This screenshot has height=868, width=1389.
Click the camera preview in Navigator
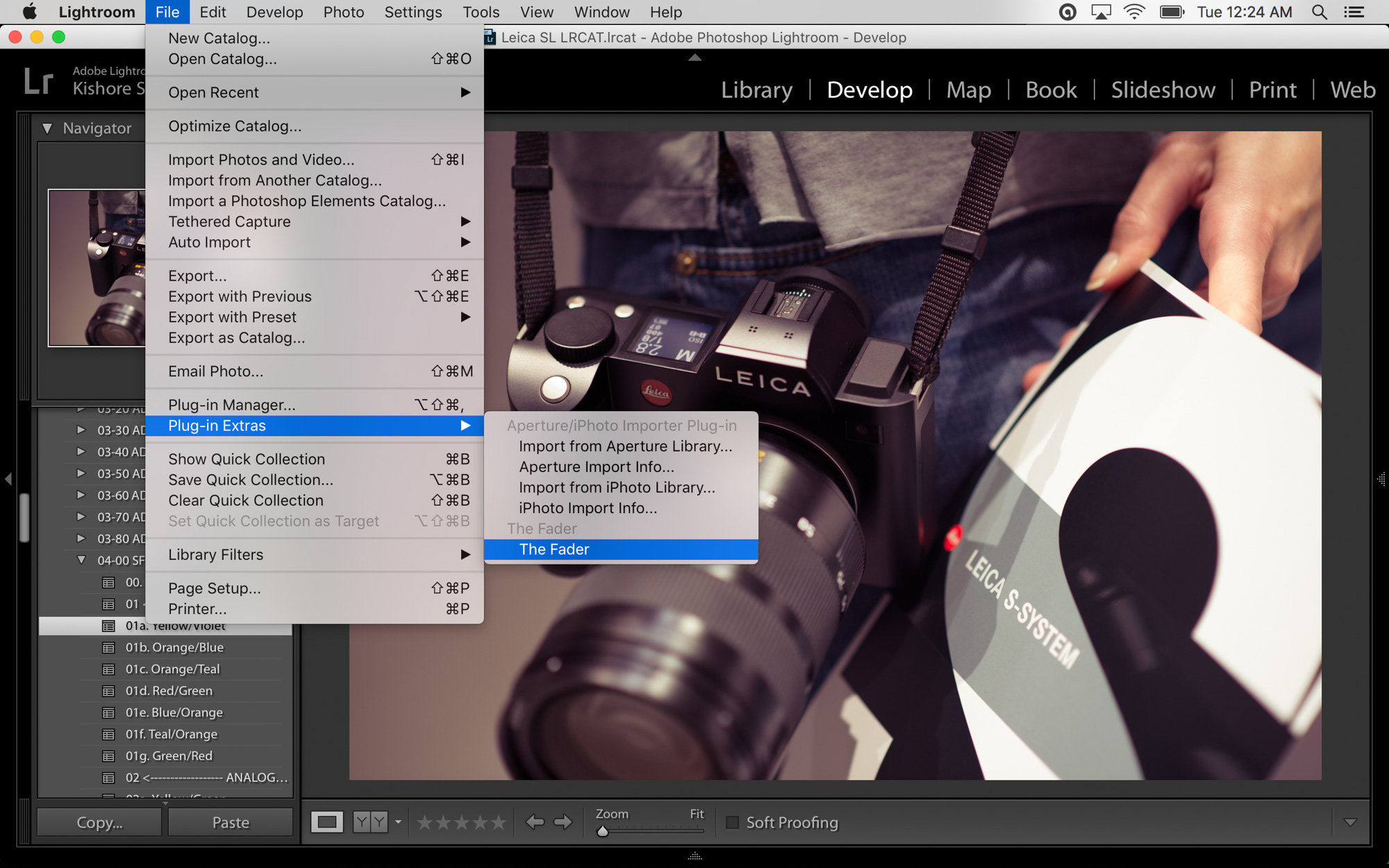point(97,267)
